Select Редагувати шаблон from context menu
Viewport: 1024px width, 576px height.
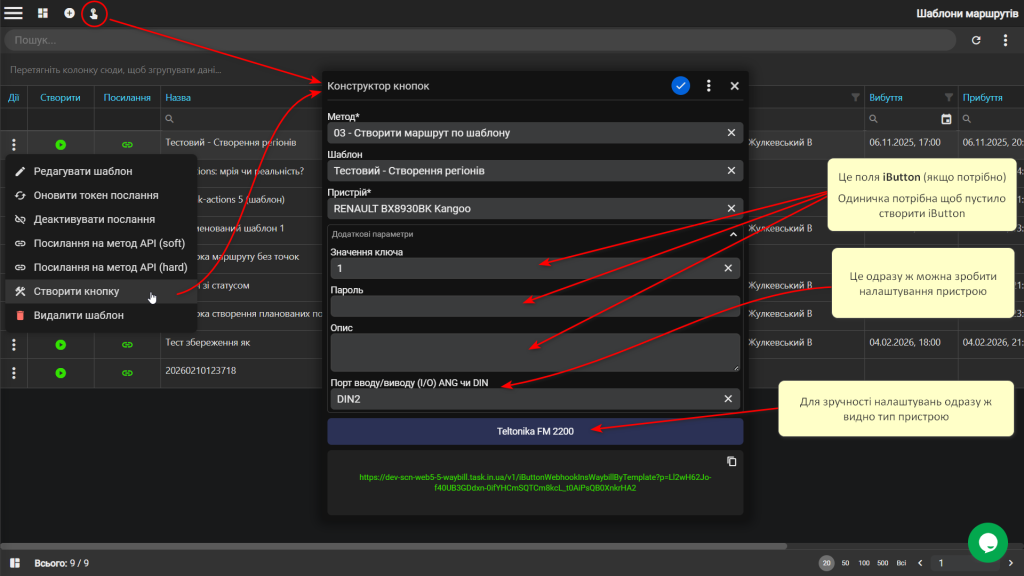(x=101, y=171)
